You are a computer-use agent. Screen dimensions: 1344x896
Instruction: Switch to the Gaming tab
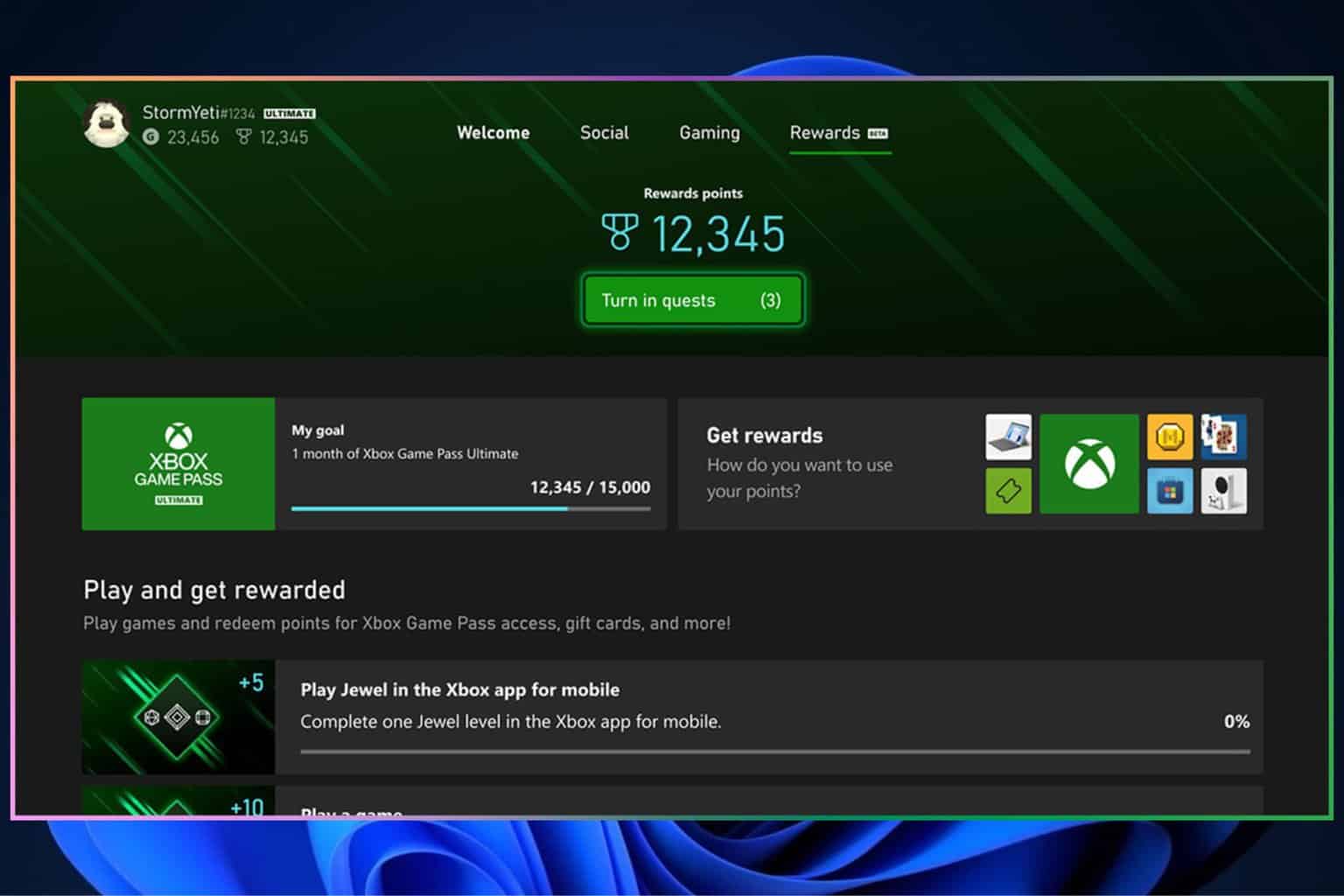[x=710, y=133]
